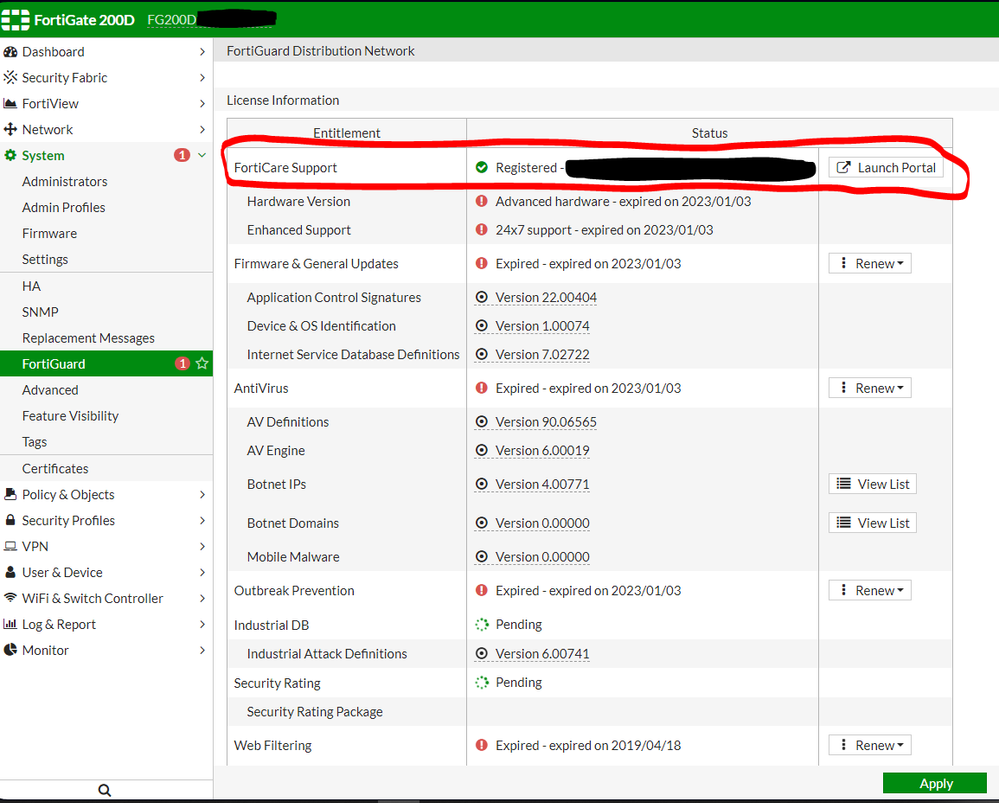Open the HA page
This screenshot has height=803, width=999.
[106, 286]
